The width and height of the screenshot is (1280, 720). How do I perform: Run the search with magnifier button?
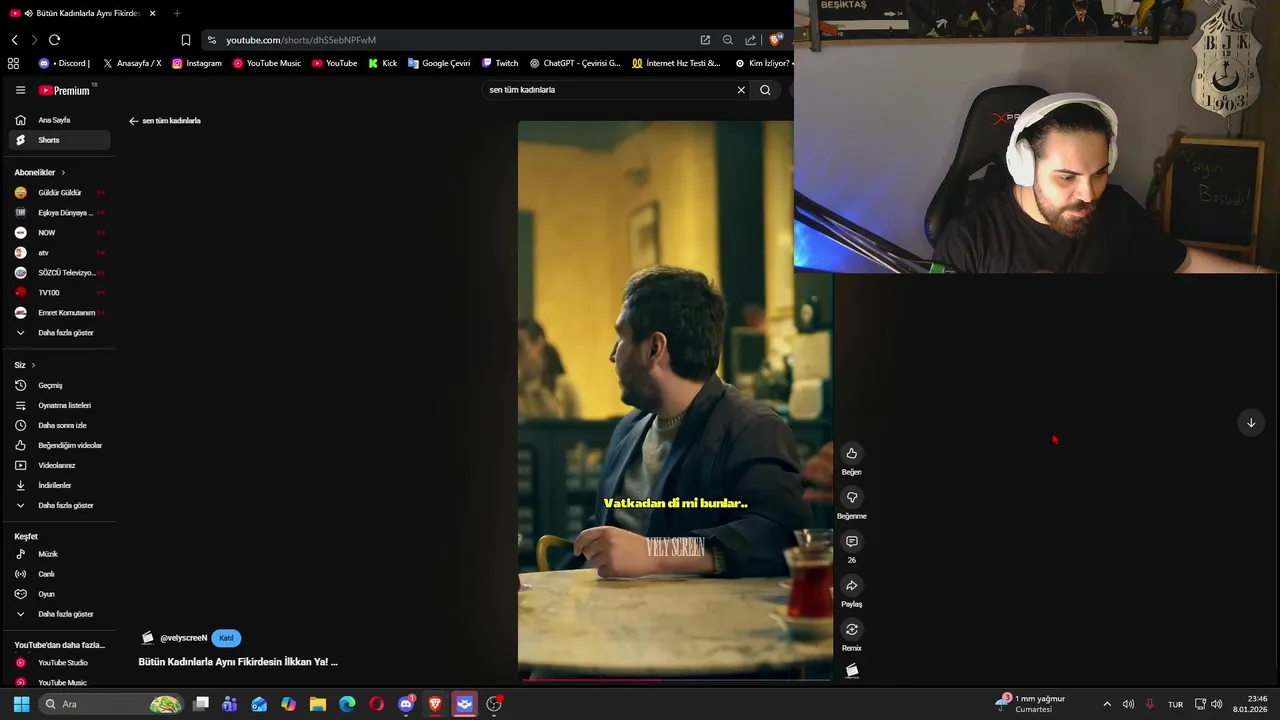click(765, 90)
